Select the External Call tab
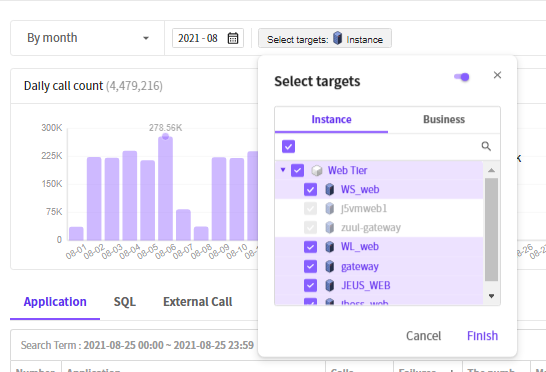Image resolution: width=546 pixels, height=372 pixels. [x=197, y=302]
